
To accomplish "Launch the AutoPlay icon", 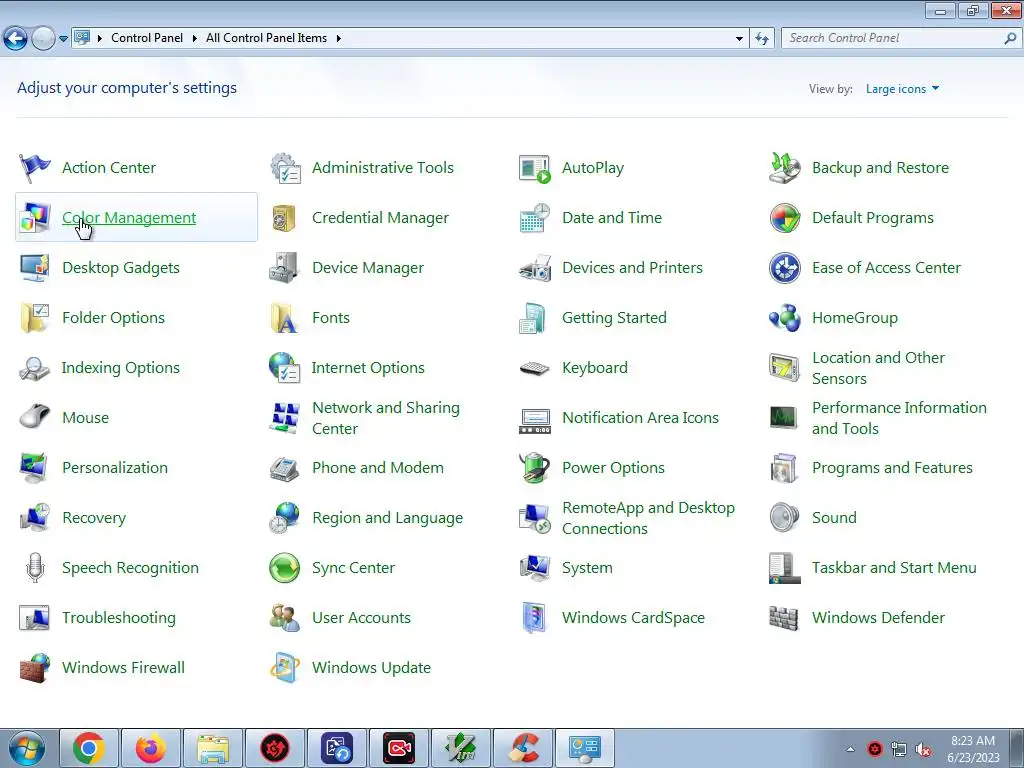I will point(535,168).
